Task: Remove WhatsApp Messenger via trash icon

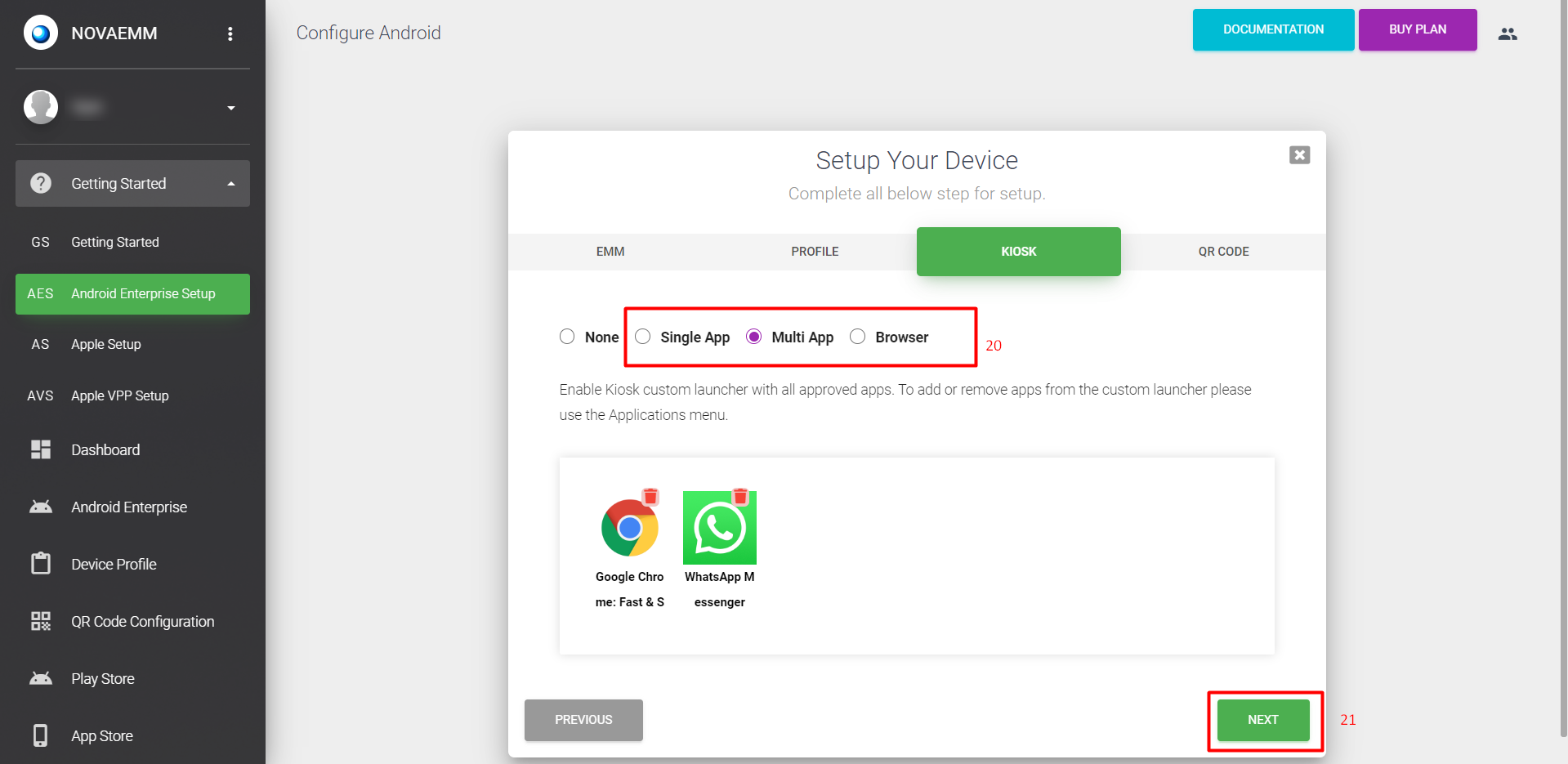Action: coord(740,496)
